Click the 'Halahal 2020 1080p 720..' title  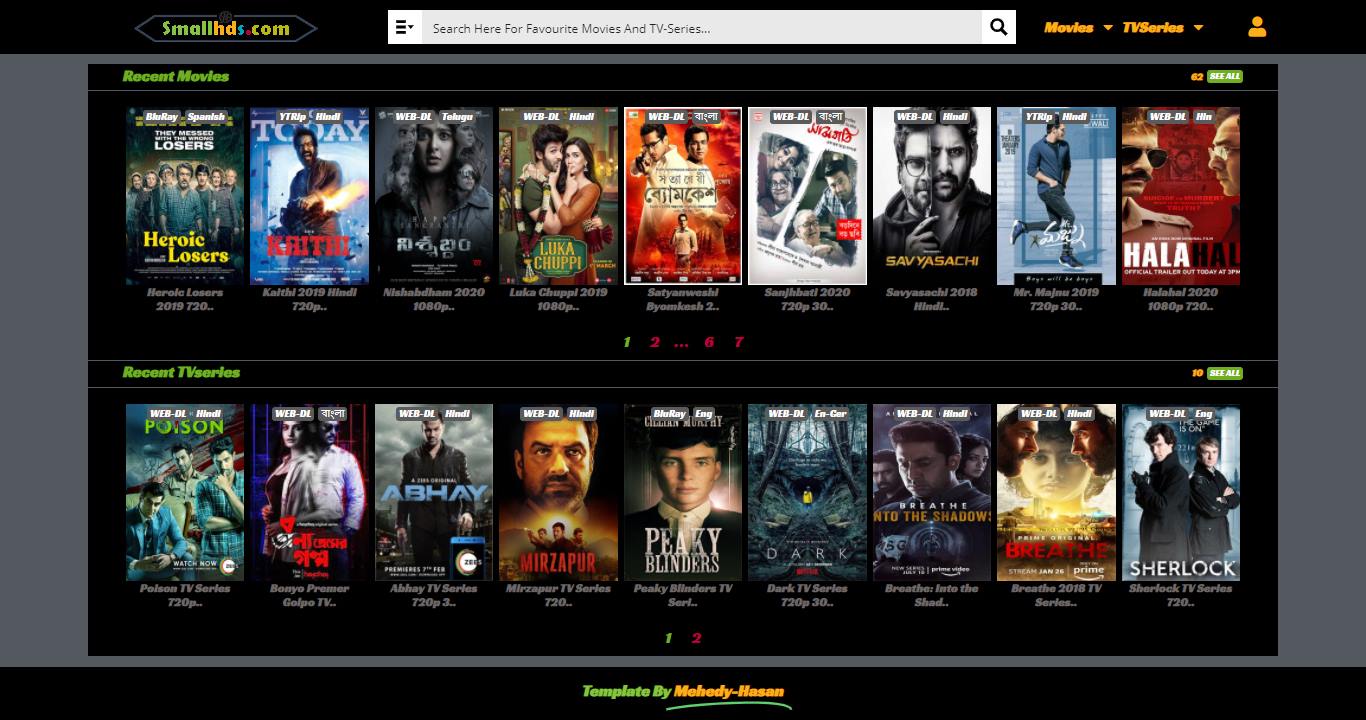coord(1181,299)
